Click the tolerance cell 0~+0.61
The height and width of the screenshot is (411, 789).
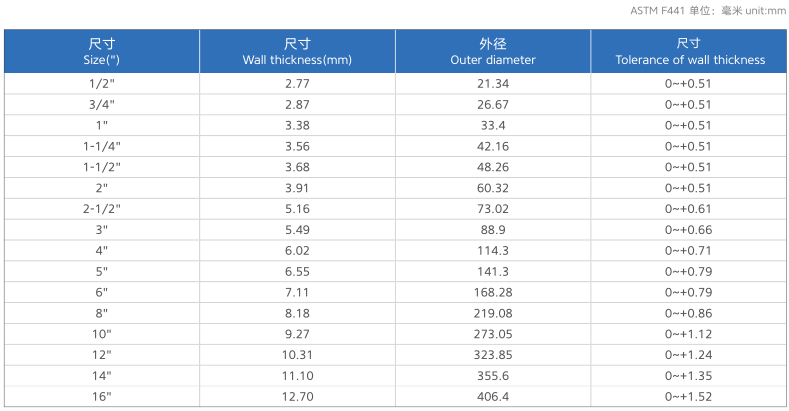[688, 209]
